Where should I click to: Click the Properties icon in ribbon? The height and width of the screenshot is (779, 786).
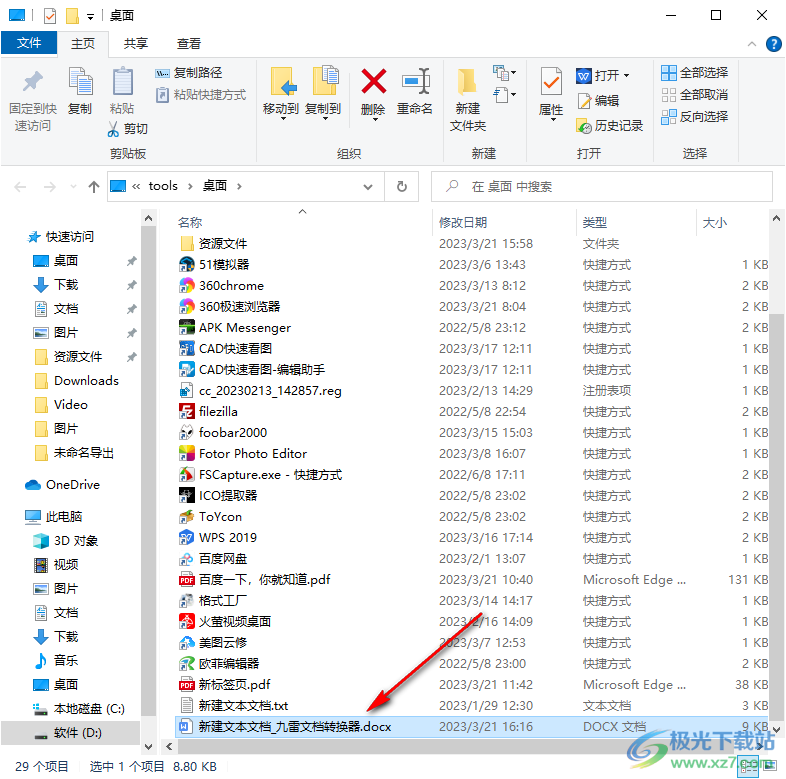click(x=551, y=82)
